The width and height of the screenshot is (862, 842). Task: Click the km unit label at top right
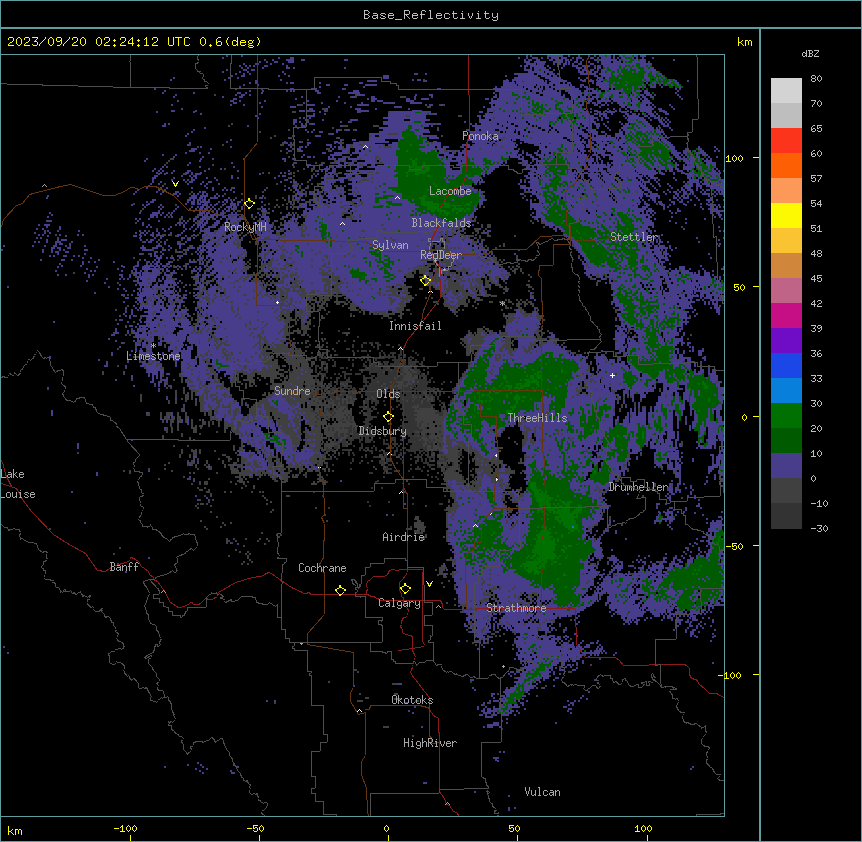744,42
